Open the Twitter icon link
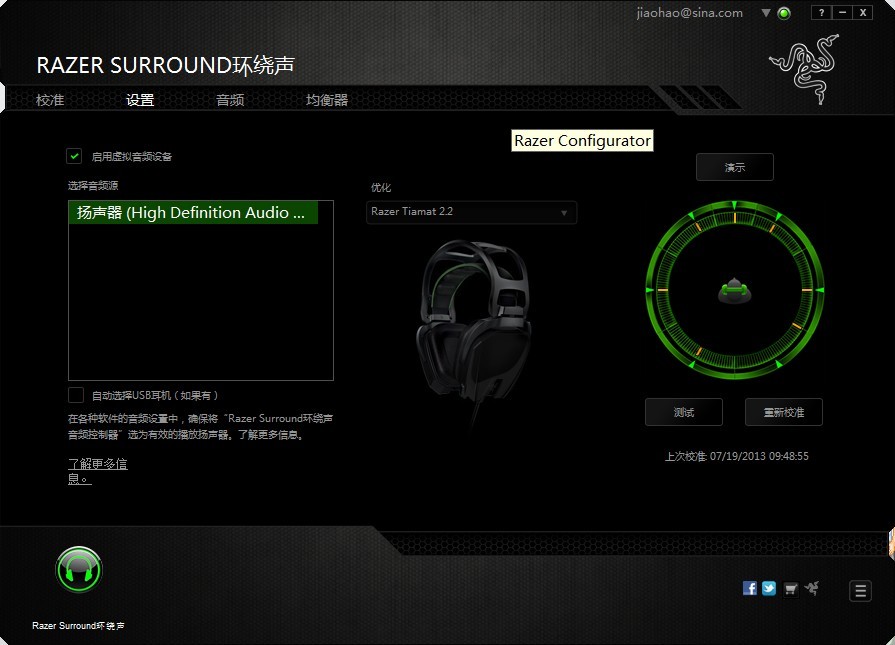This screenshot has width=895, height=645. (x=769, y=588)
